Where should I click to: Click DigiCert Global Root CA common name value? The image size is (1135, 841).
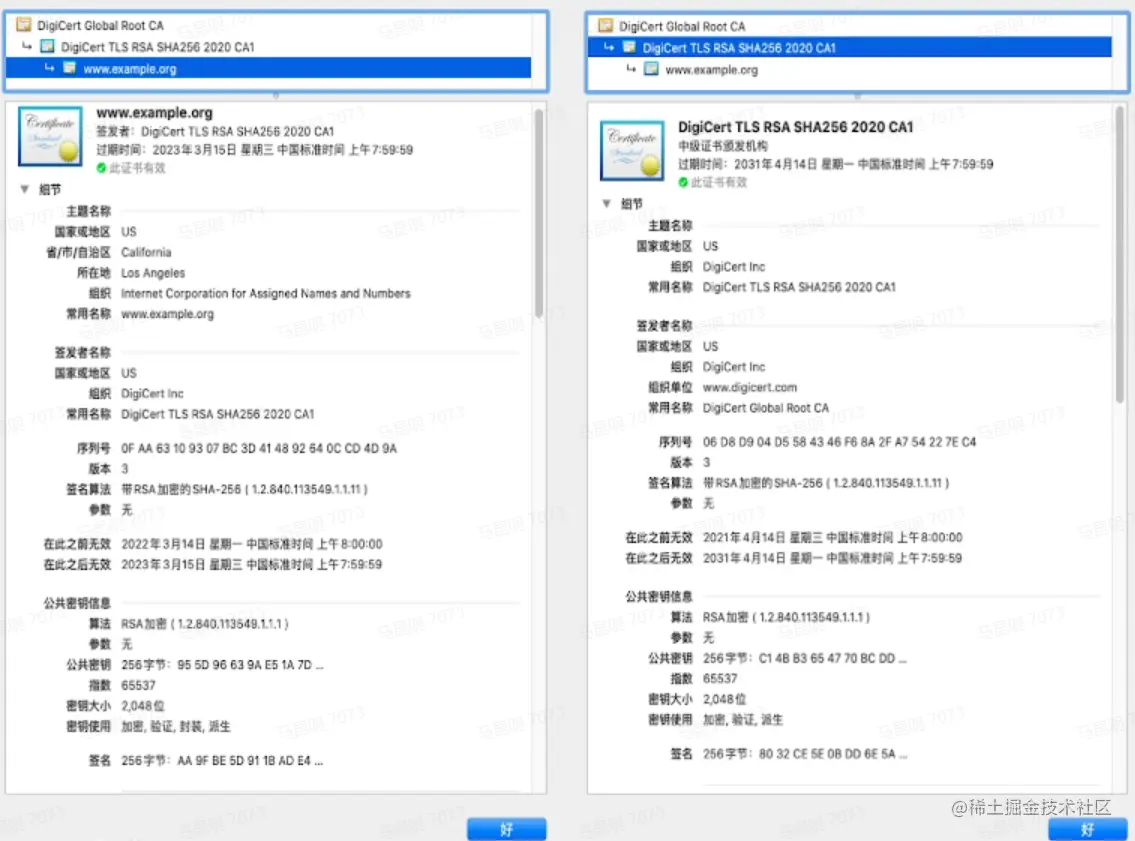pos(766,408)
